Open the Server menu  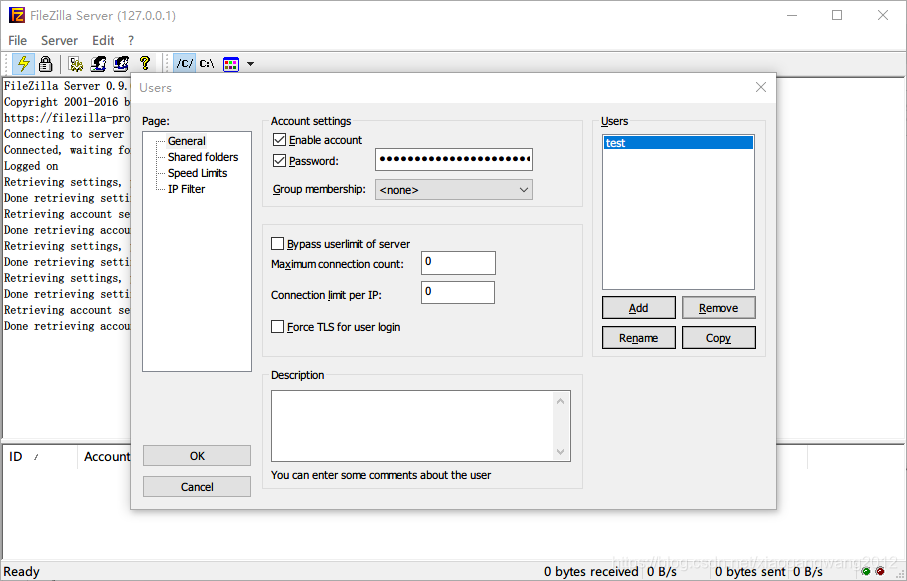(59, 41)
